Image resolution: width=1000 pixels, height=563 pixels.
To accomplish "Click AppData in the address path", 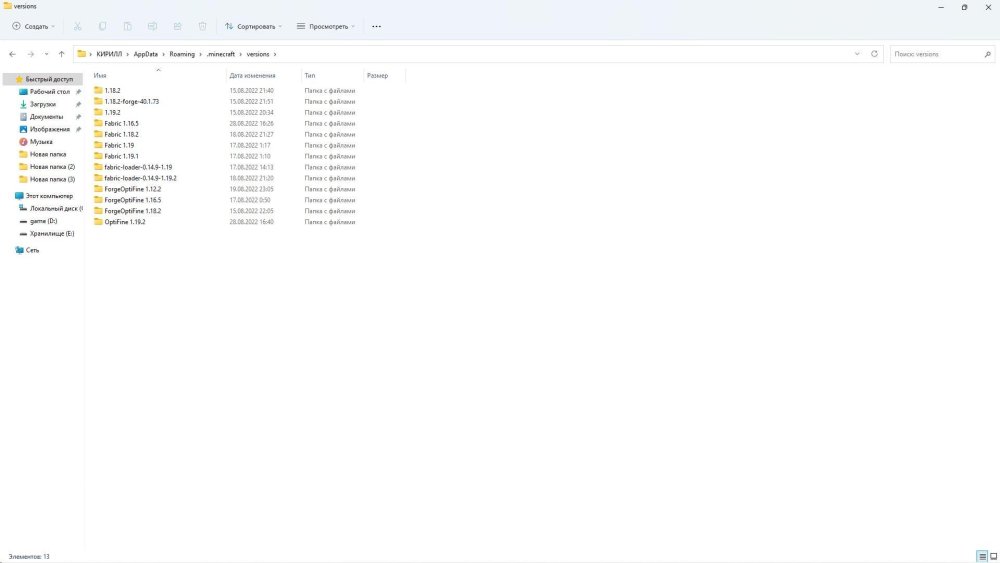I will (145, 54).
